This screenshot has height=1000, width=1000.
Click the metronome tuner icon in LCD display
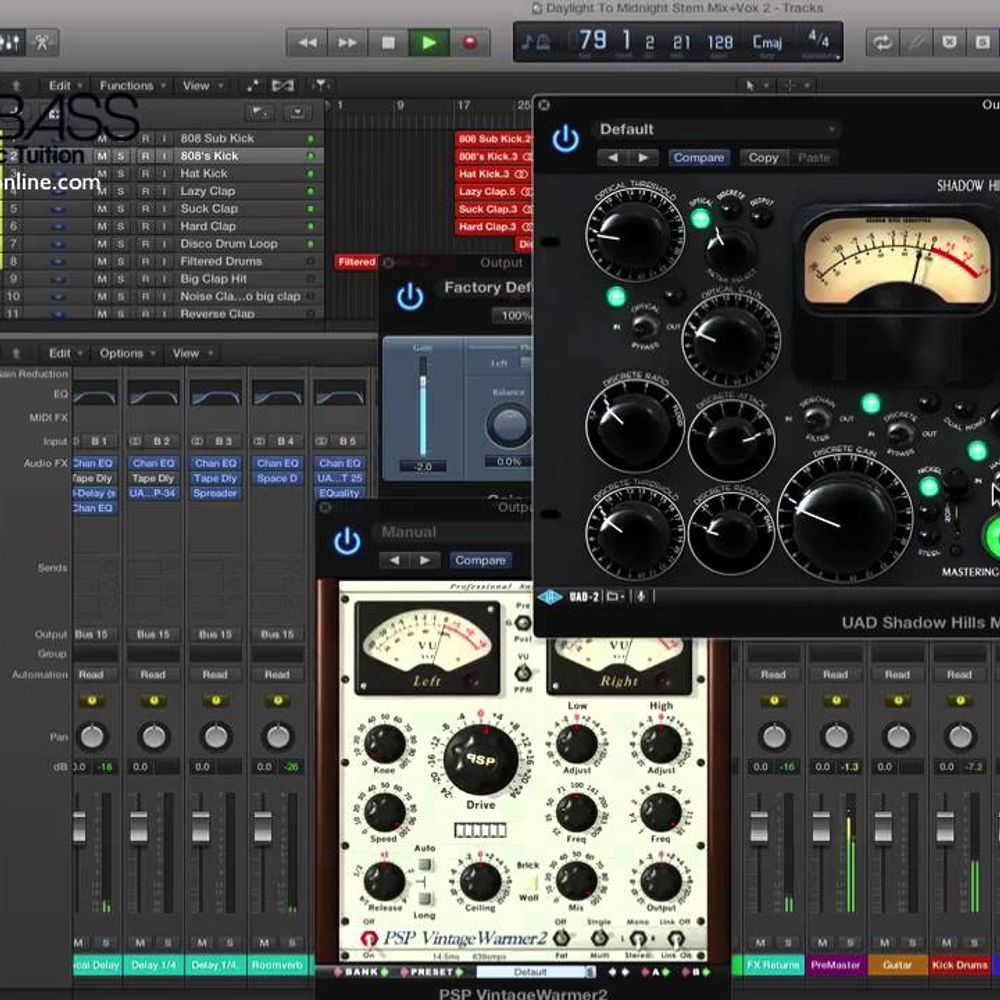536,42
